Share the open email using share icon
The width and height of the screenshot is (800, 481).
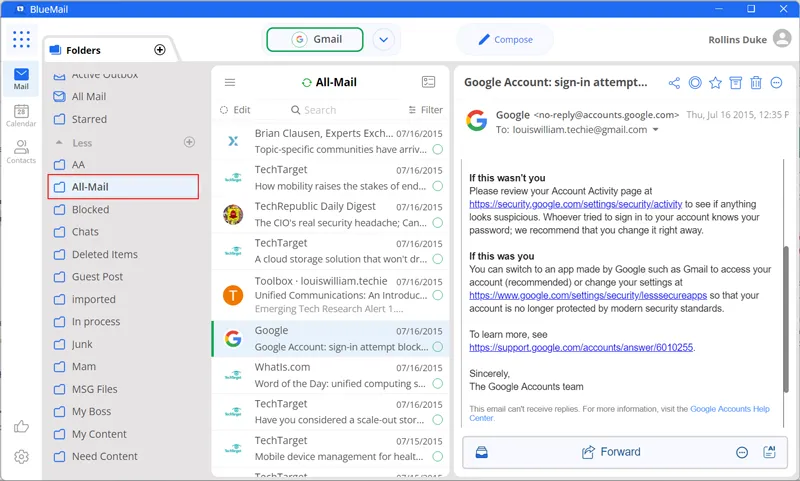tap(674, 82)
